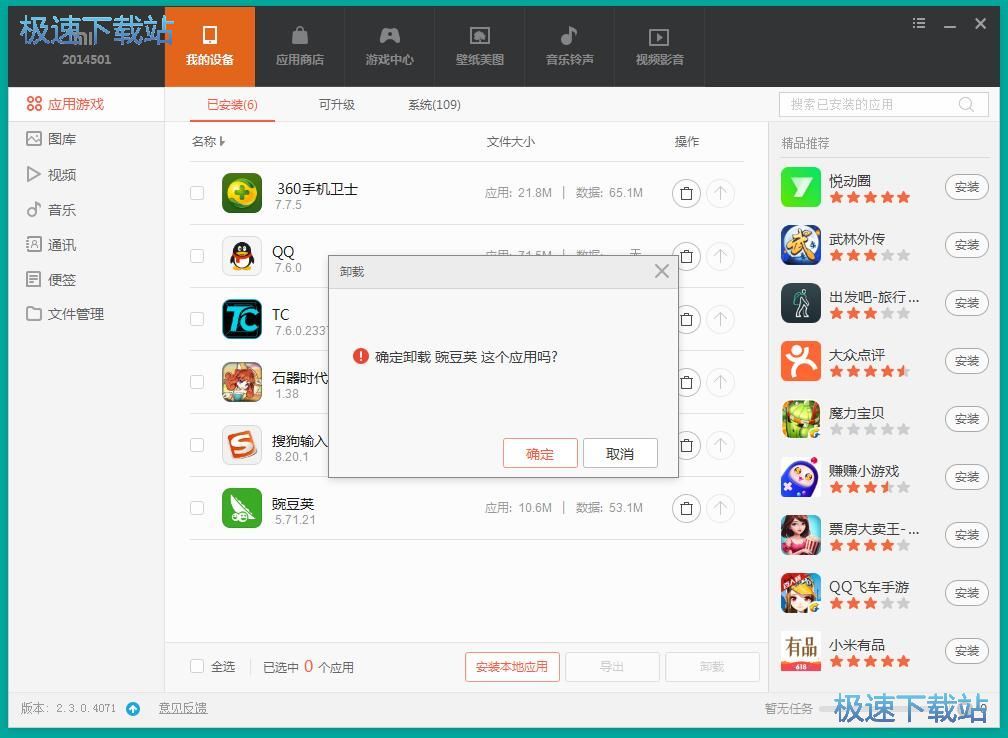
Task: Click trash icon for 石器时代
Action: [687, 382]
